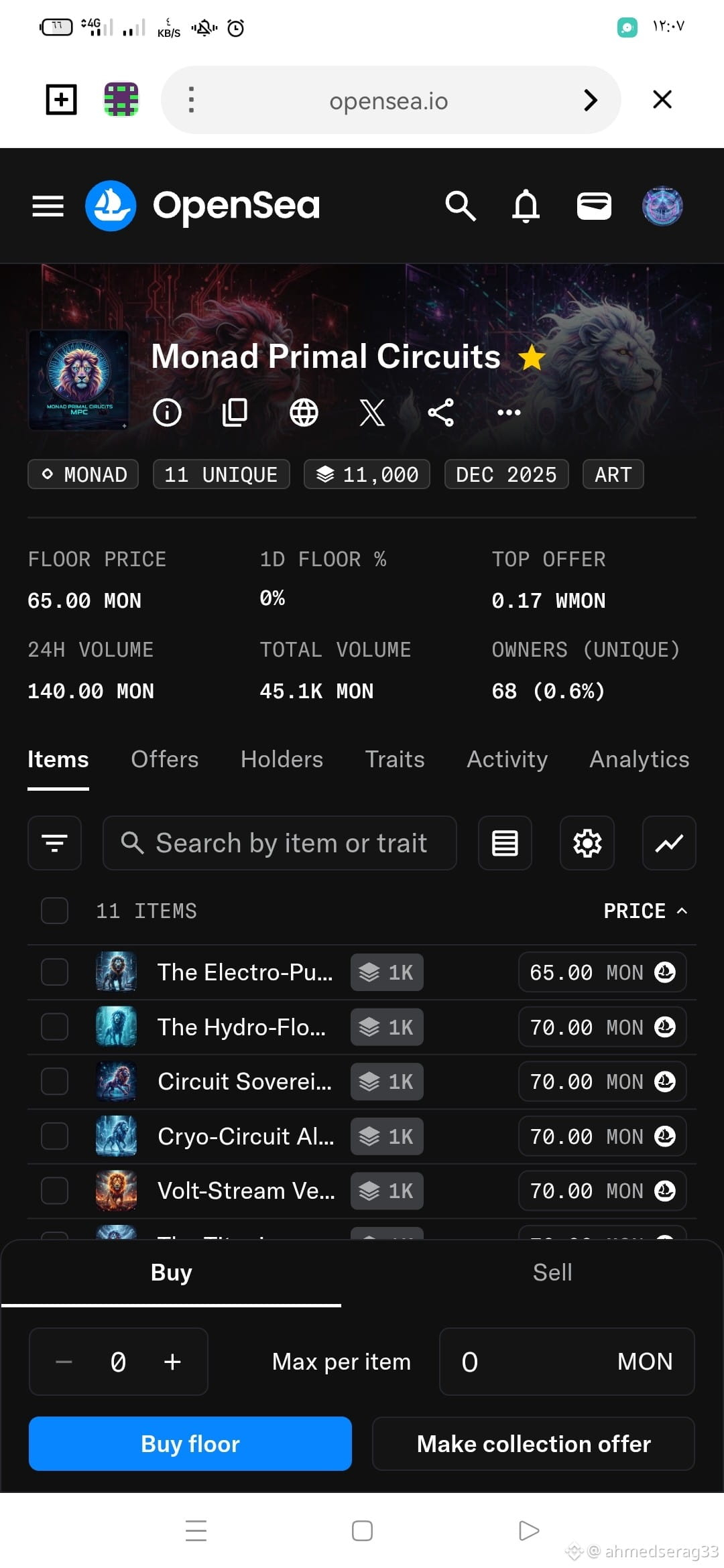Viewport: 724px width, 1568px height.
Task: Click Make collection offer button
Action: click(534, 1443)
